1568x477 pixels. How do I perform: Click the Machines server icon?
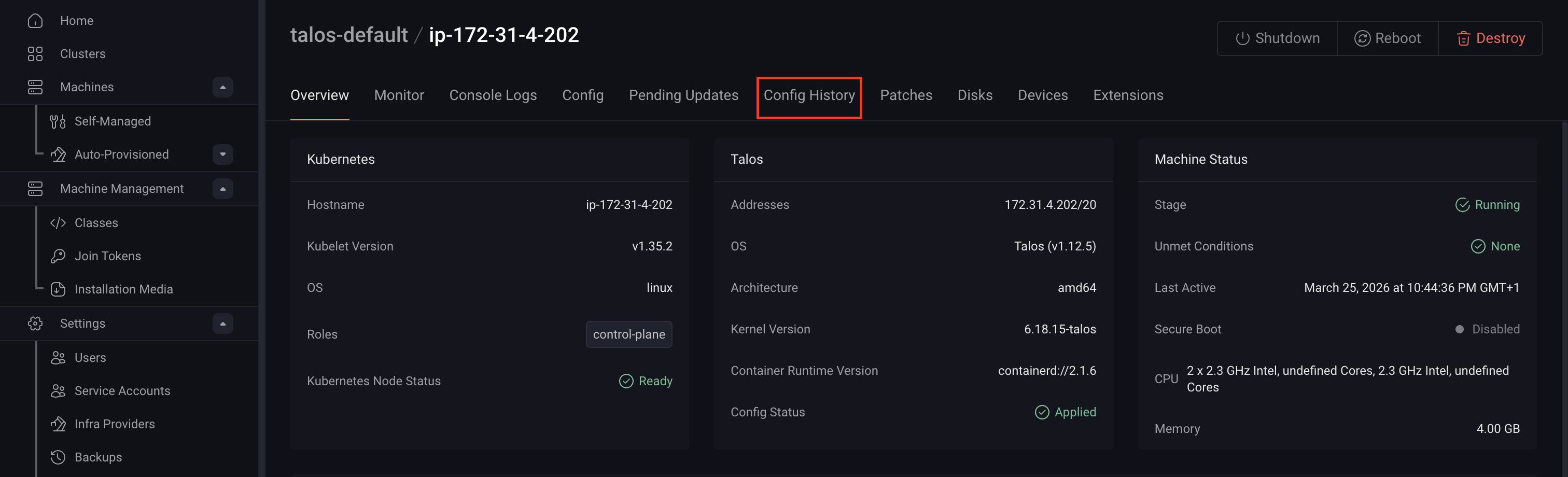(x=35, y=87)
